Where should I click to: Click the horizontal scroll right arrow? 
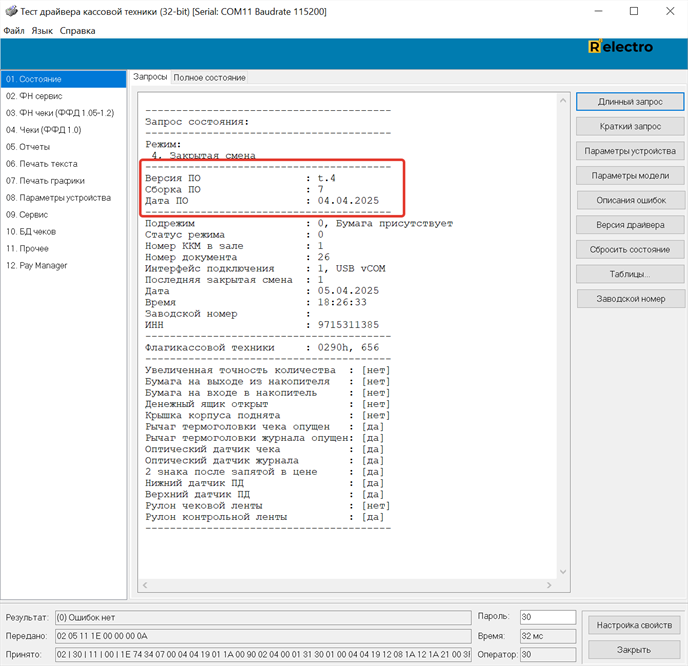pyautogui.click(x=548, y=585)
